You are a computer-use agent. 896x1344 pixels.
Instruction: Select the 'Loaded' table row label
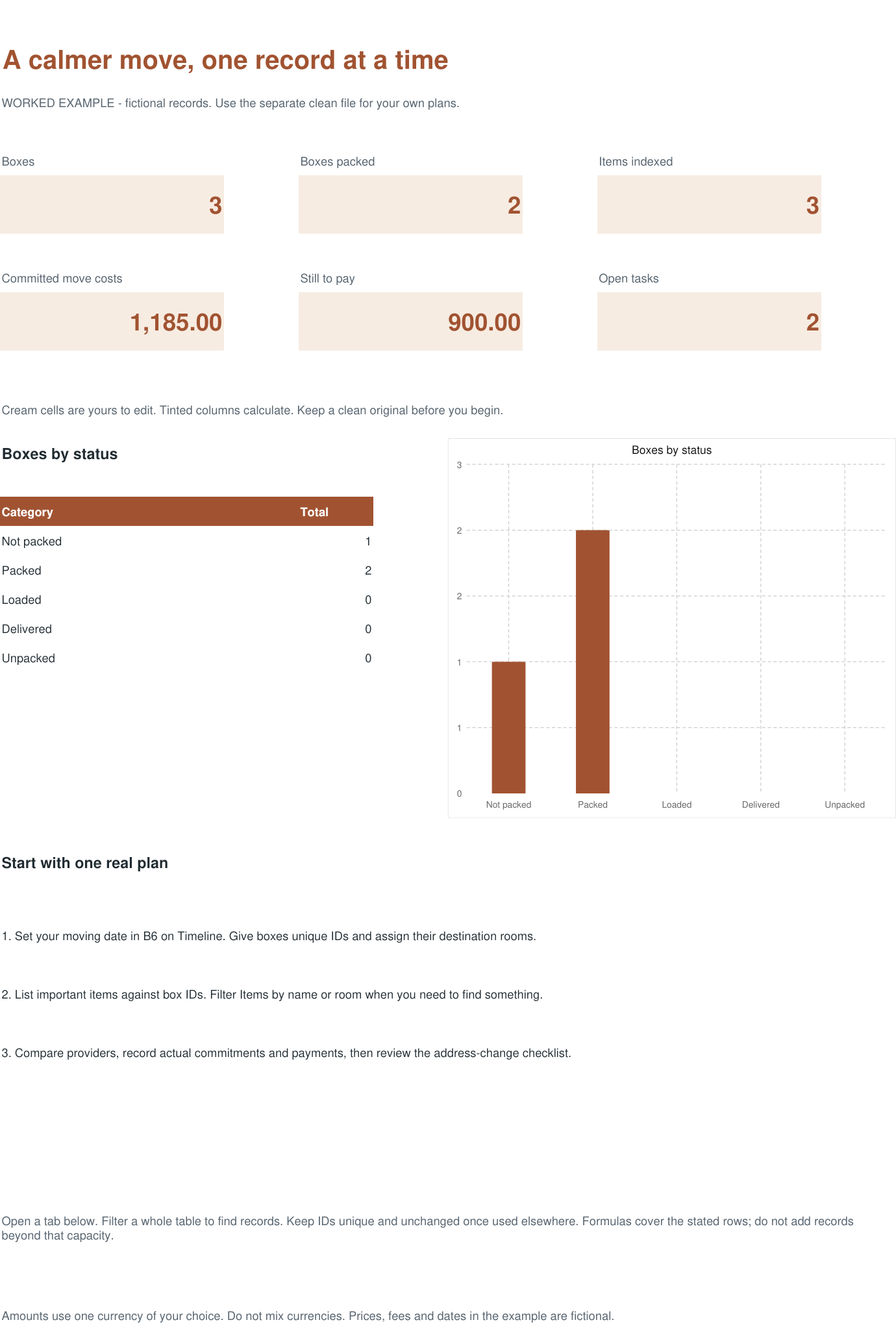(21, 600)
